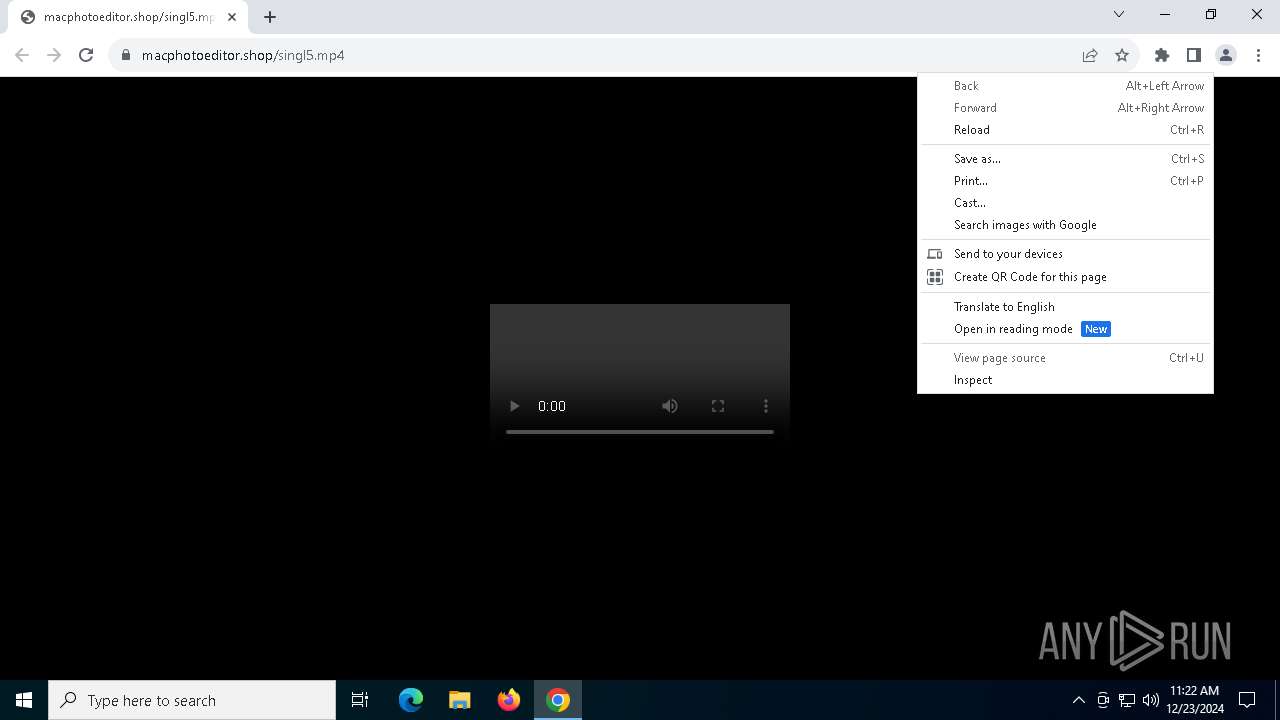Image resolution: width=1280 pixels, height=720 pixels.
Task: Minimize the Chrome window
Action: (x=1165, y=14)
